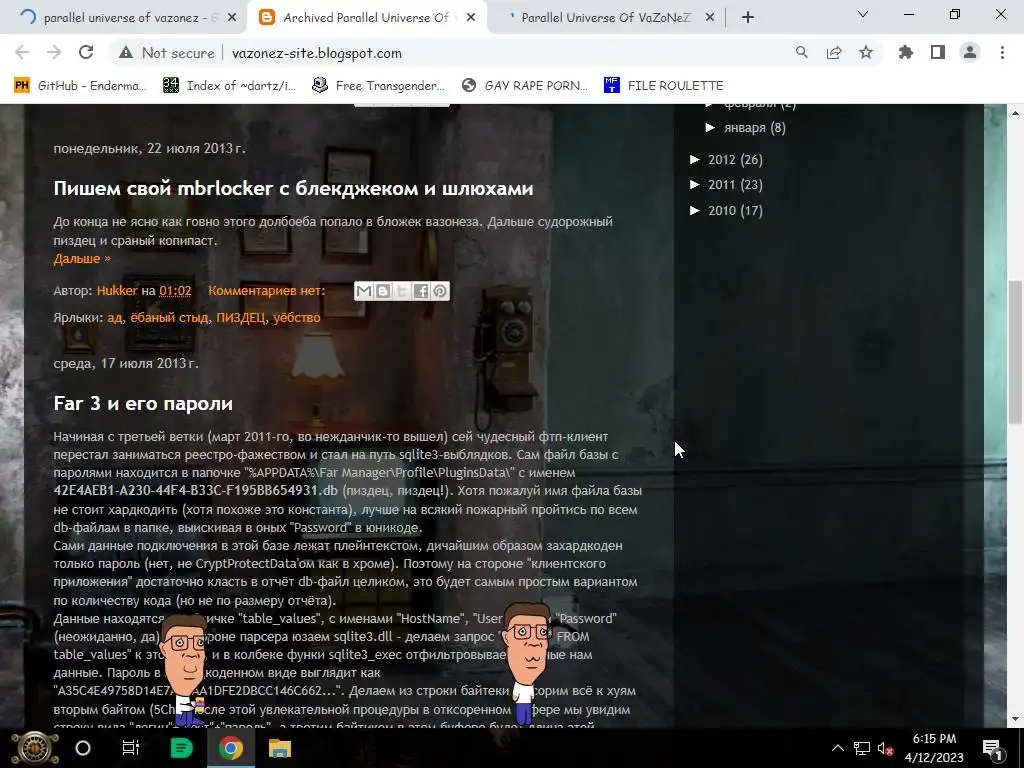This screenshot has width=1024, height=768.
Task: Open the notification center icon
Action: 993,748
